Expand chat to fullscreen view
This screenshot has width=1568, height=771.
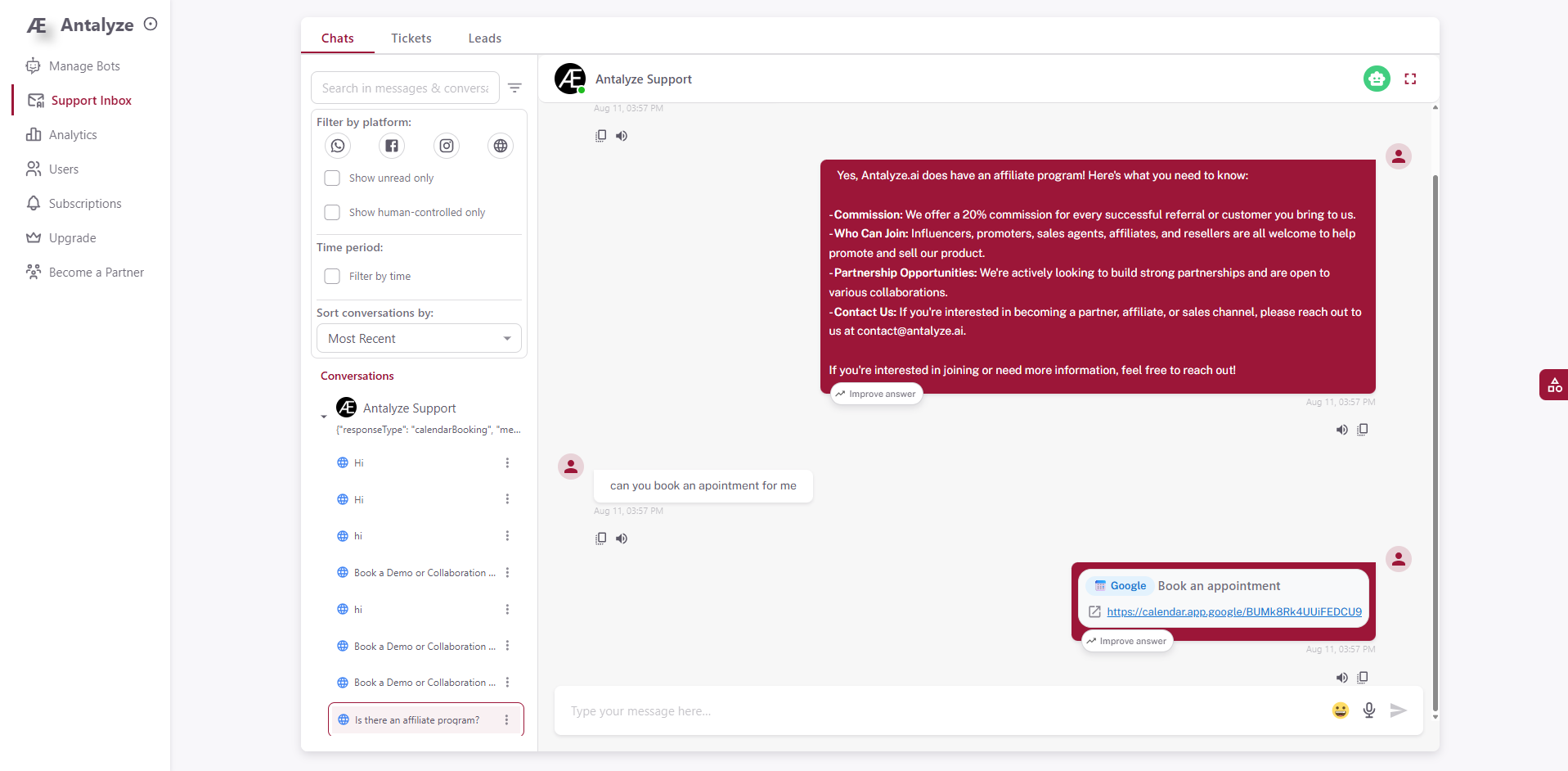1410,79
